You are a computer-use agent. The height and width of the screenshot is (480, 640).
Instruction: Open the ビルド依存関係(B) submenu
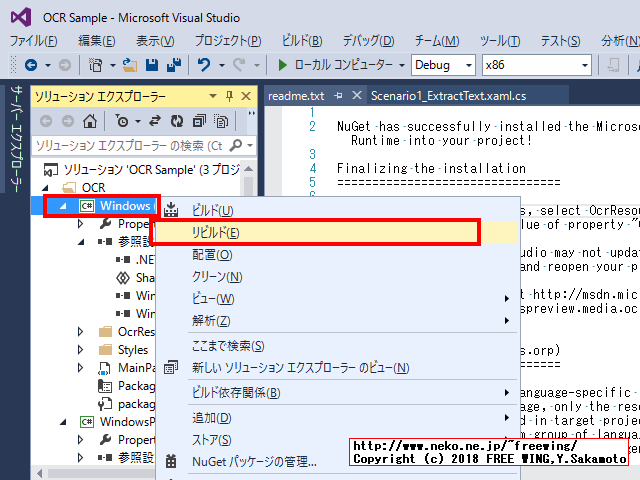click(x=338, y=393)
